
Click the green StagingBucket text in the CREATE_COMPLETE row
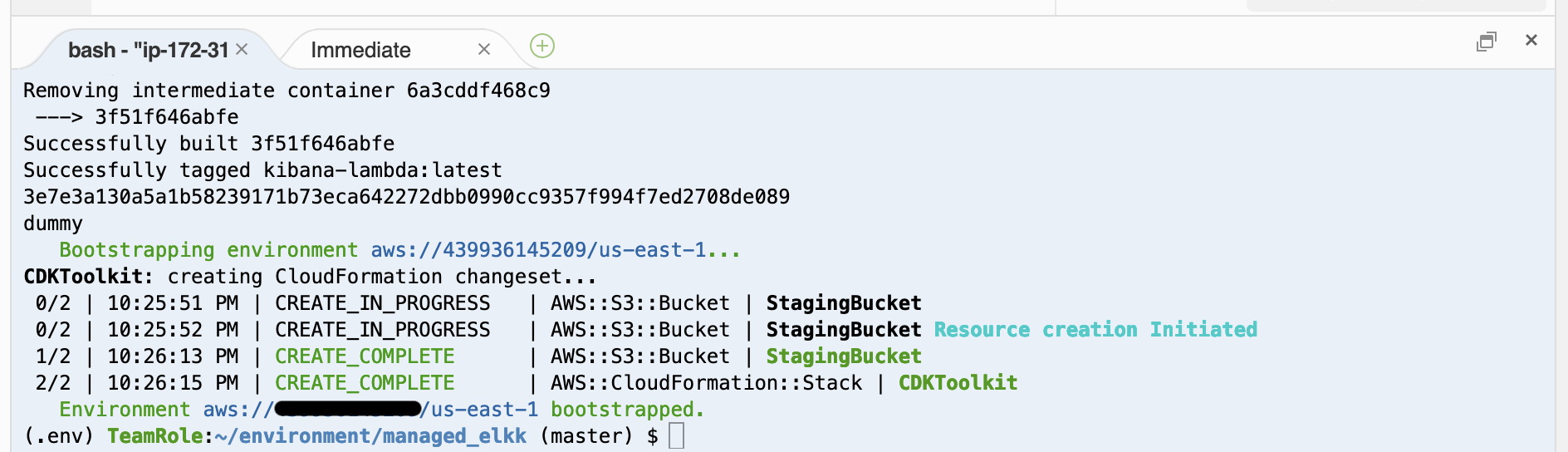tap(844, 356)
